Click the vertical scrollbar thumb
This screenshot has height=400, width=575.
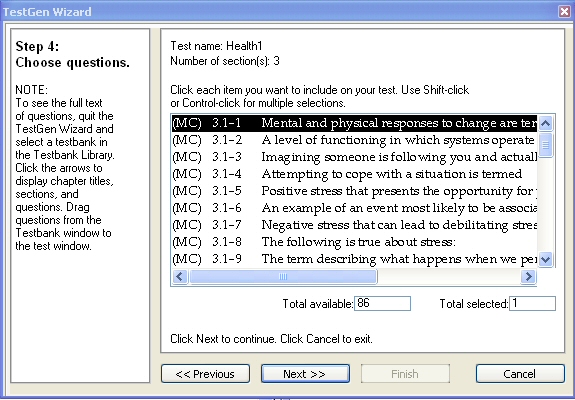546,145
